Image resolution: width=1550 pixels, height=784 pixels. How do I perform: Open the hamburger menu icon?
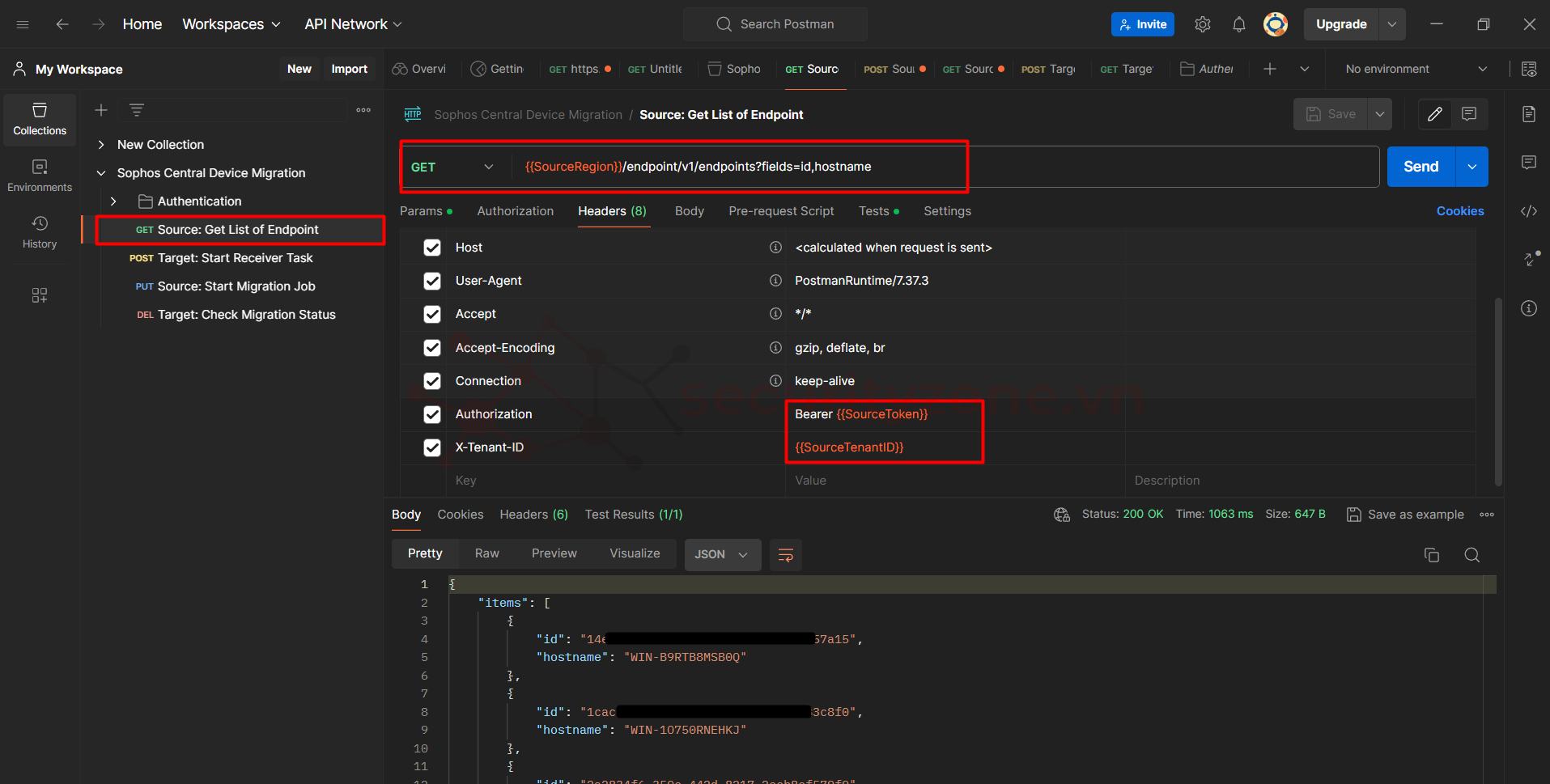23,24
